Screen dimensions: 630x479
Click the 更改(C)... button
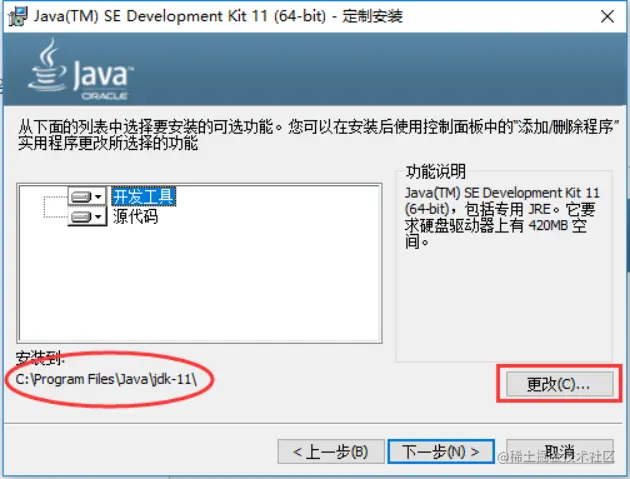coord(559,384)
